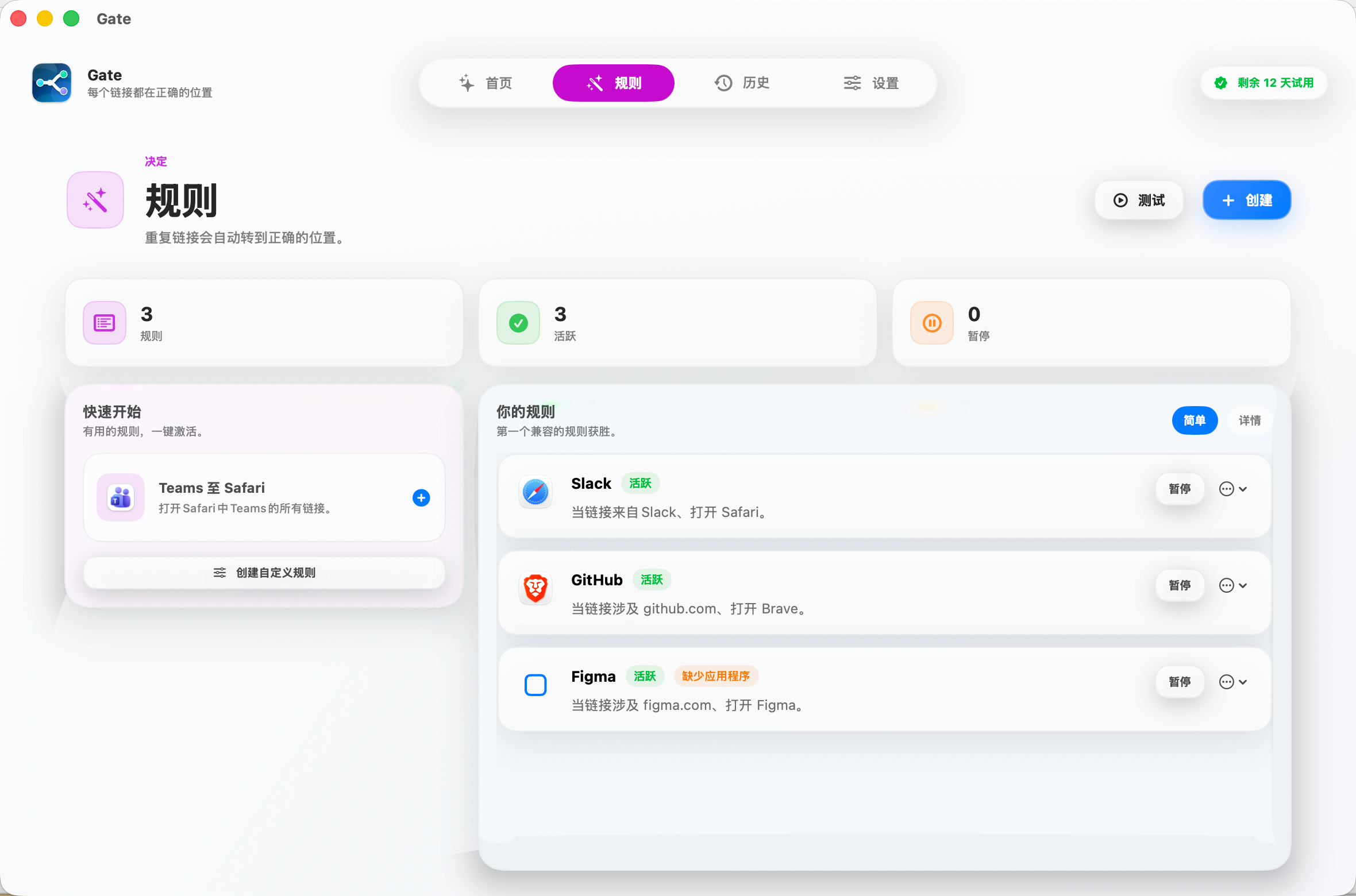Click the green verified trial badge icon
This screenshot has height=896, width=1356.
tap(1221, 83)
